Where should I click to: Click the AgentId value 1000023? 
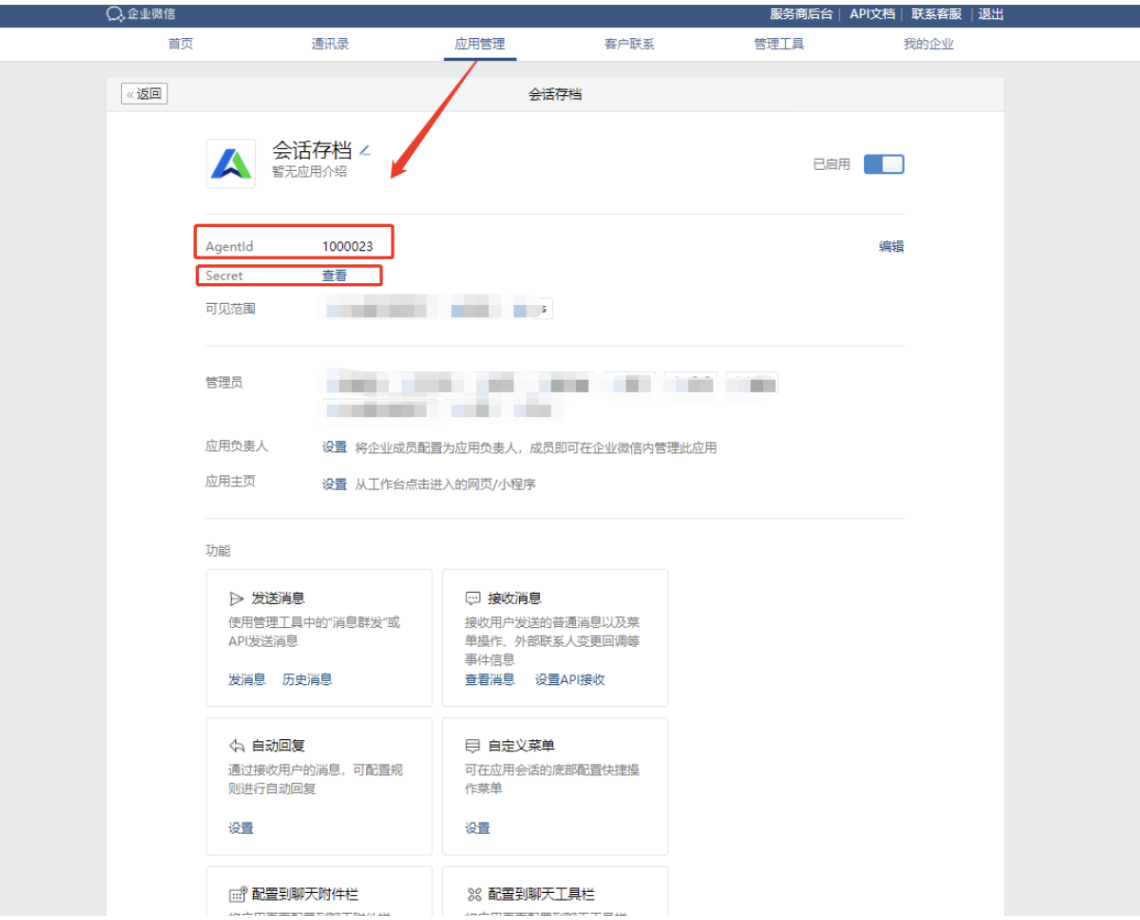348,247
